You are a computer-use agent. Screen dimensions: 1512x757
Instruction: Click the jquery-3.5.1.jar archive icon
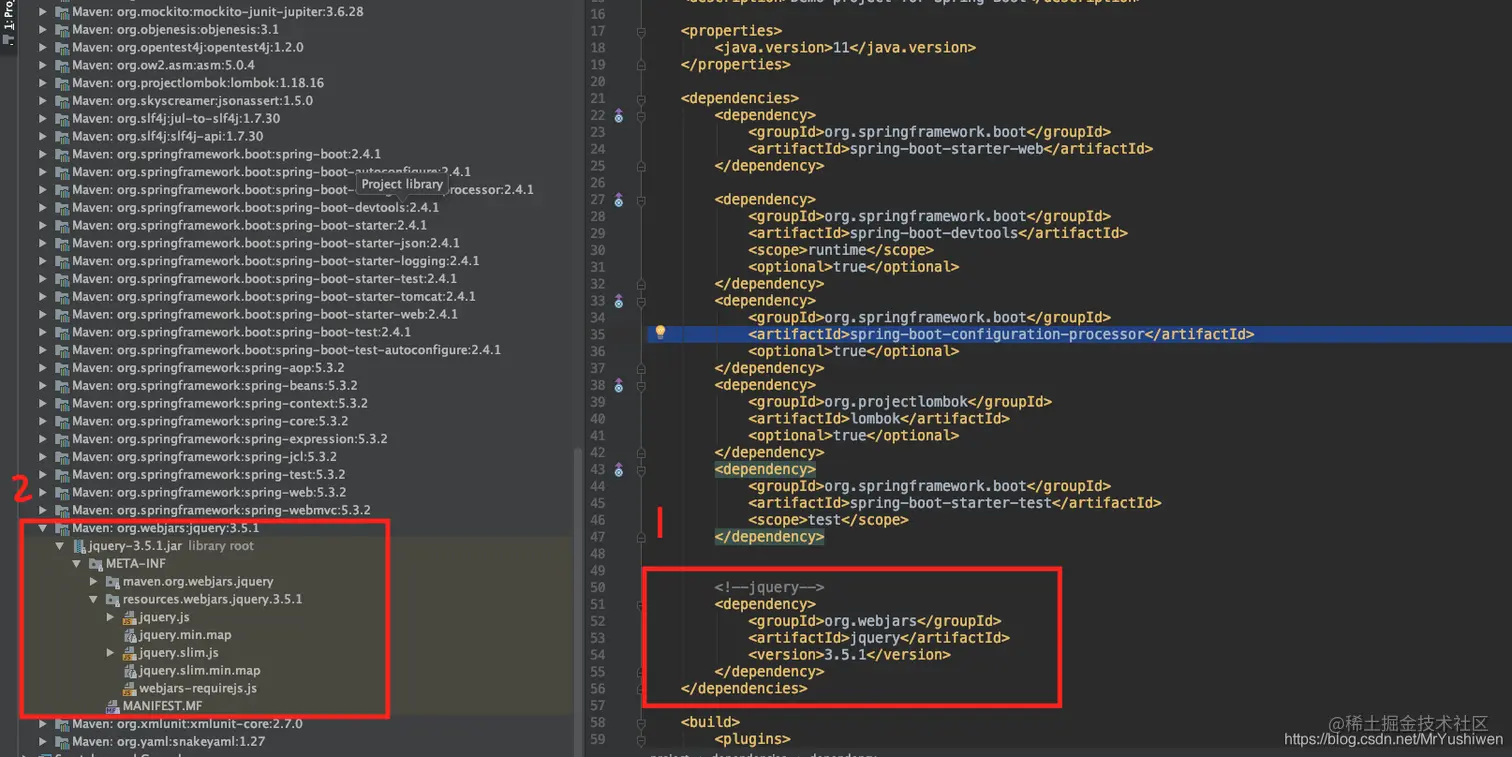(x=79, y=546)
